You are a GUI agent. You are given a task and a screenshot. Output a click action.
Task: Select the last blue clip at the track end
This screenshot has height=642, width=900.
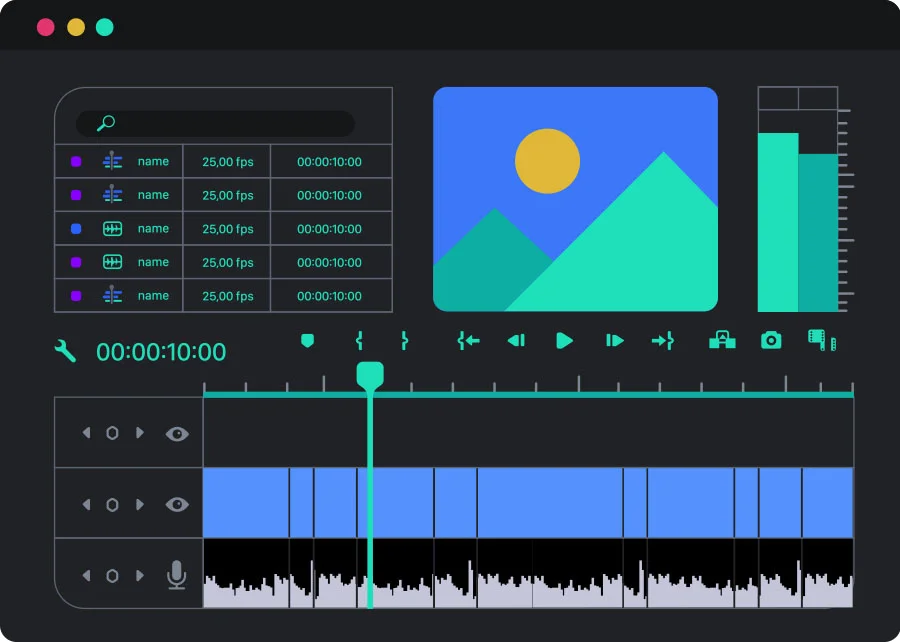(828, 503)
